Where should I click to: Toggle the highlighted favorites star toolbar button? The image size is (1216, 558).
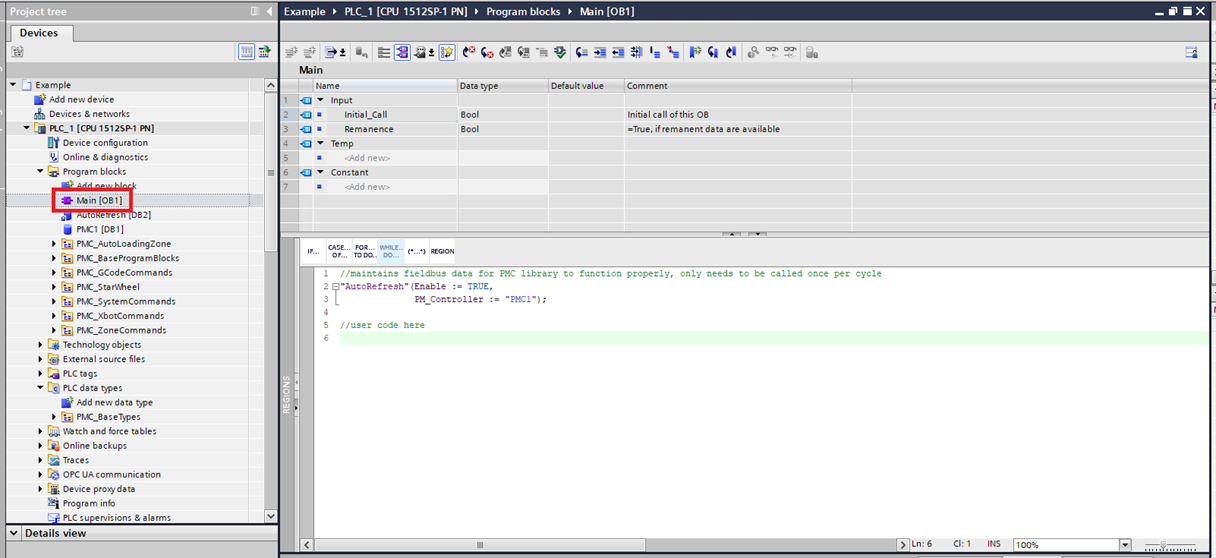coord(447,52)
